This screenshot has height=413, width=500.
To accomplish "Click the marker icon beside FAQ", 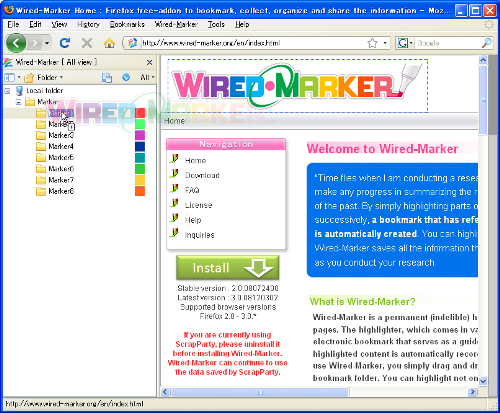I will (x=174, y=188).
